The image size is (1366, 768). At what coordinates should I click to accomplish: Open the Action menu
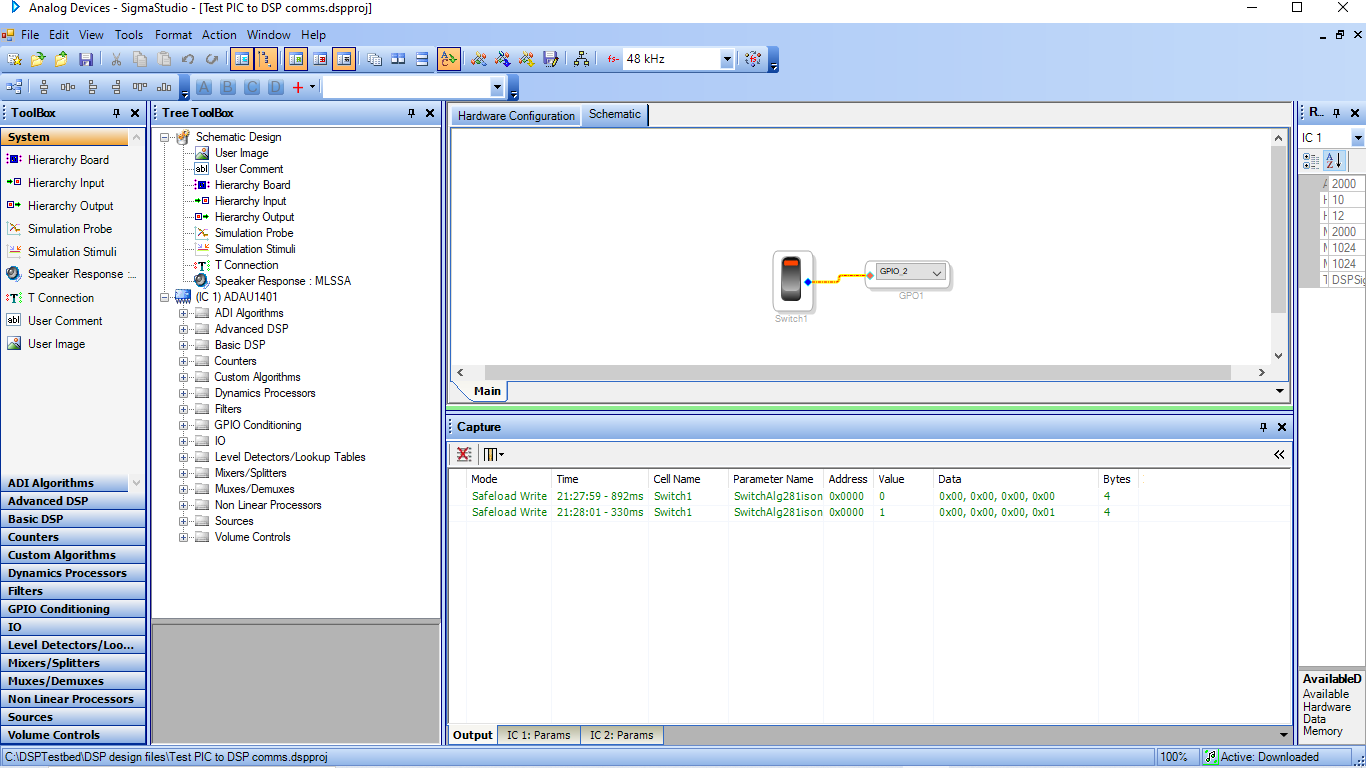tap(219, 34)
